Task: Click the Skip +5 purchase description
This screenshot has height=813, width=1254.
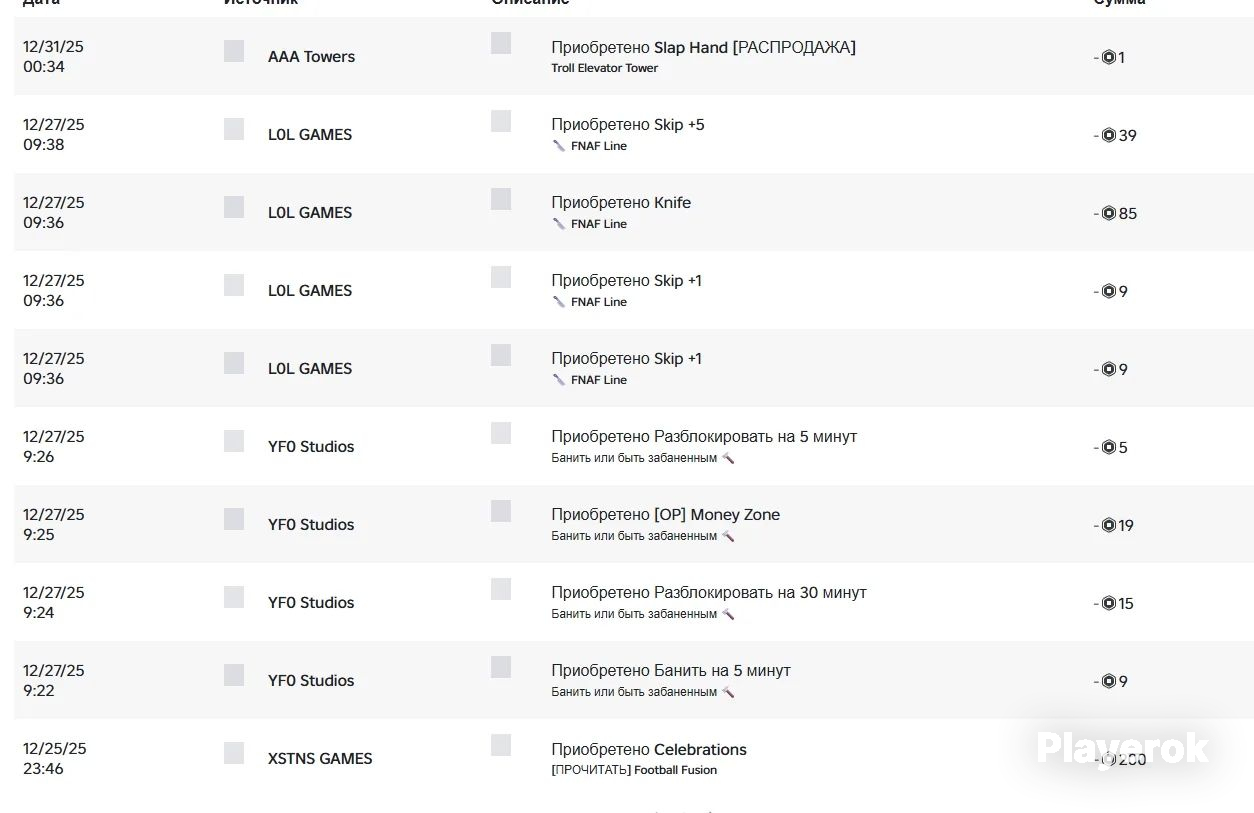Action: [628, 125]
